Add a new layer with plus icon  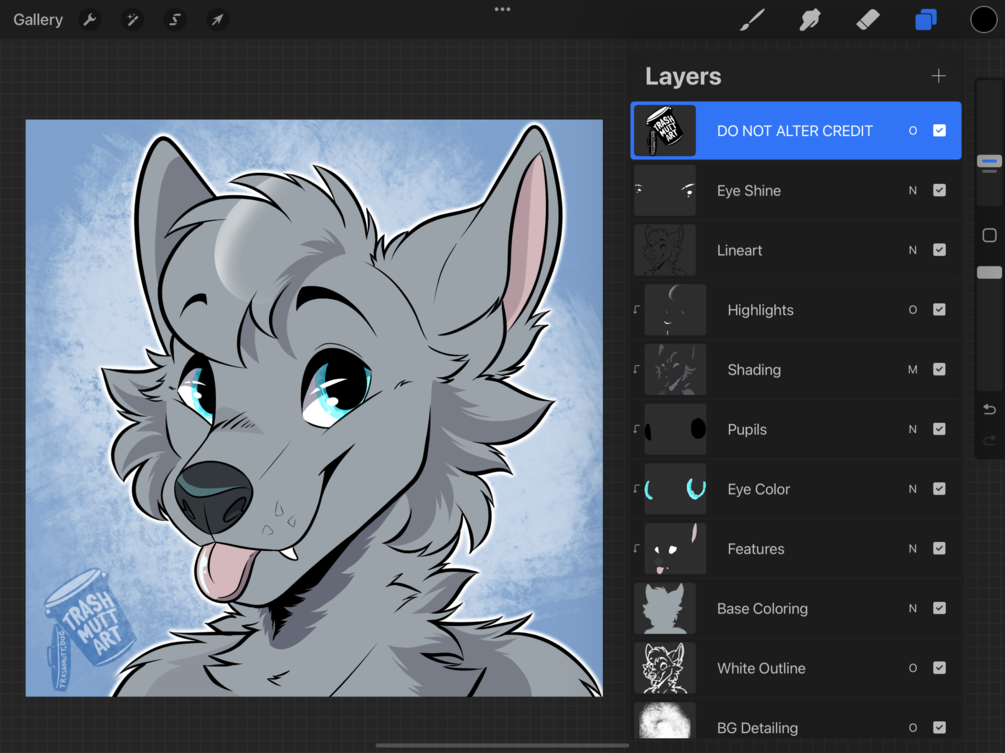(x=938, y=76)
